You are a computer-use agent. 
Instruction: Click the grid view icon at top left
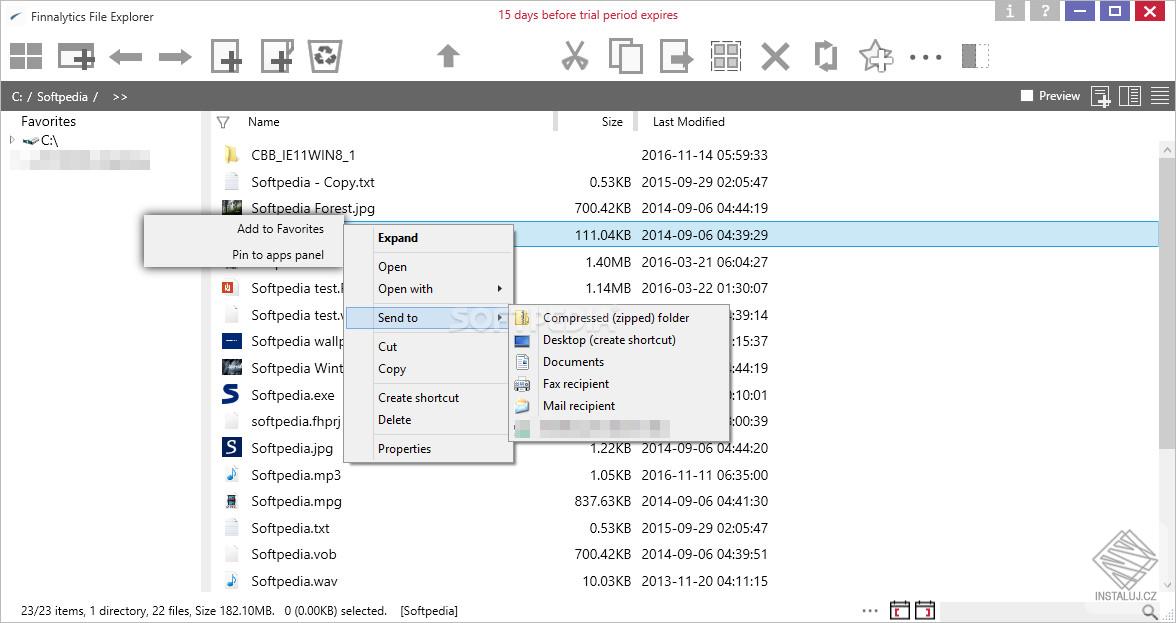point(25,56)
